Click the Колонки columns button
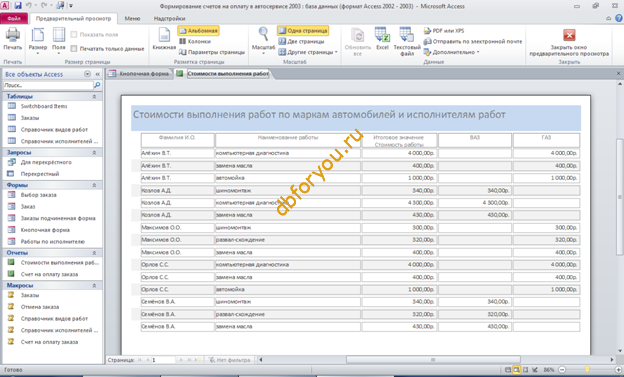This screenshot has width=624, height=377. (195, 41)
